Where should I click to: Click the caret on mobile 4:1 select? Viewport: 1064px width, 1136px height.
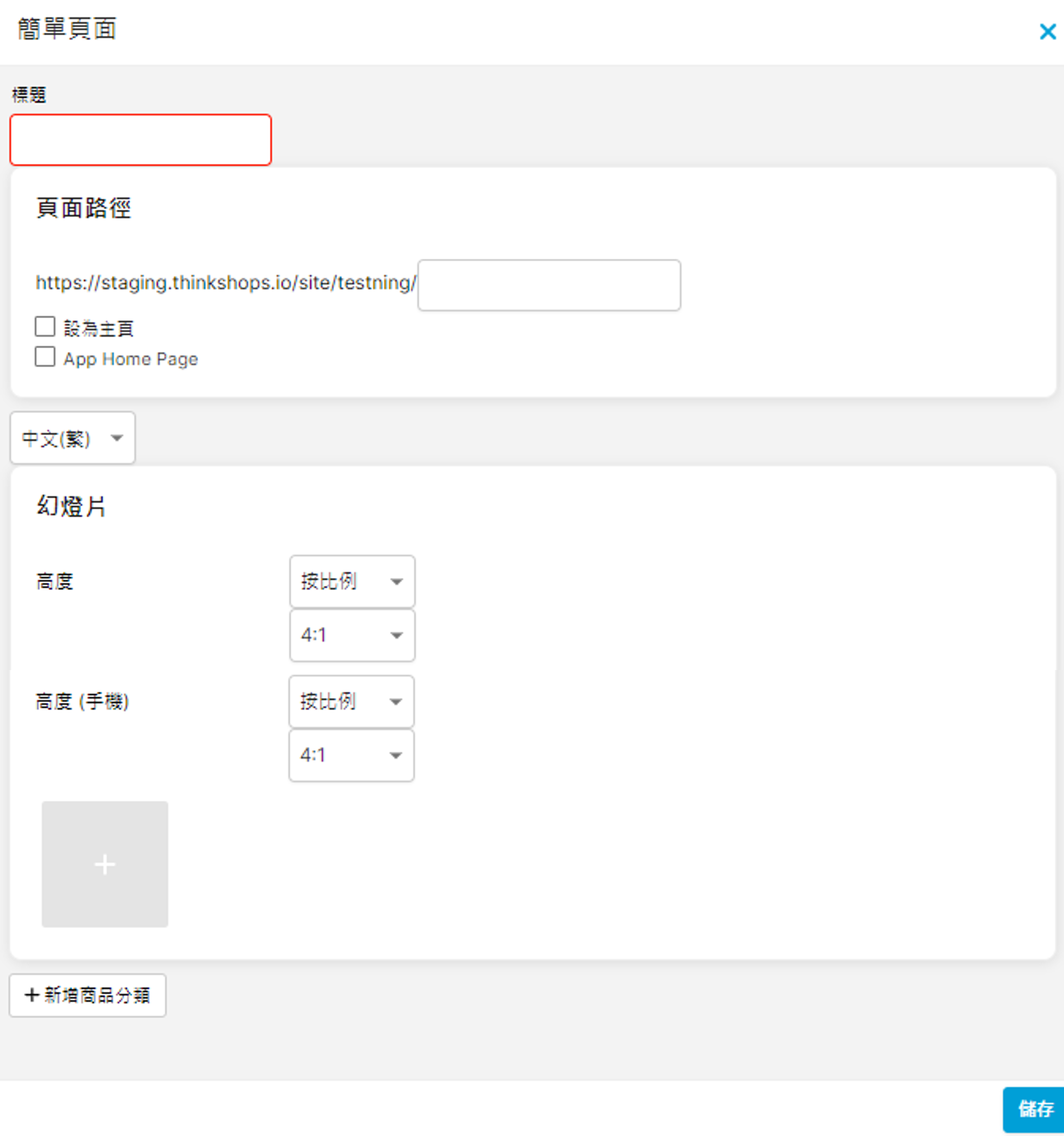click(x=395, y=755)
